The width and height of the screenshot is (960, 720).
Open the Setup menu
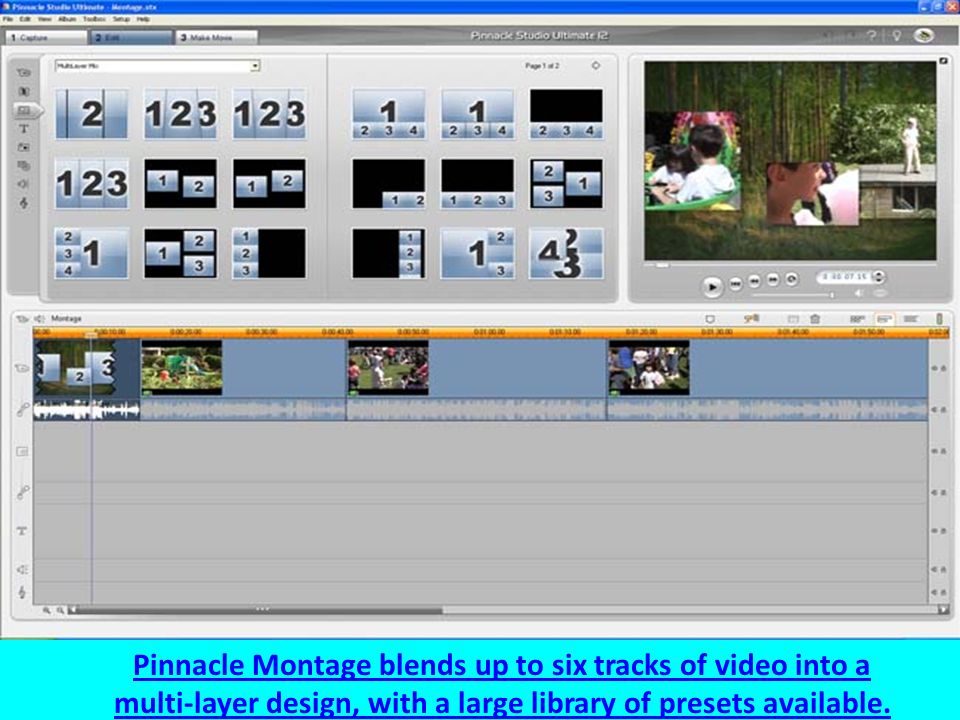click(x=121, y=20)
